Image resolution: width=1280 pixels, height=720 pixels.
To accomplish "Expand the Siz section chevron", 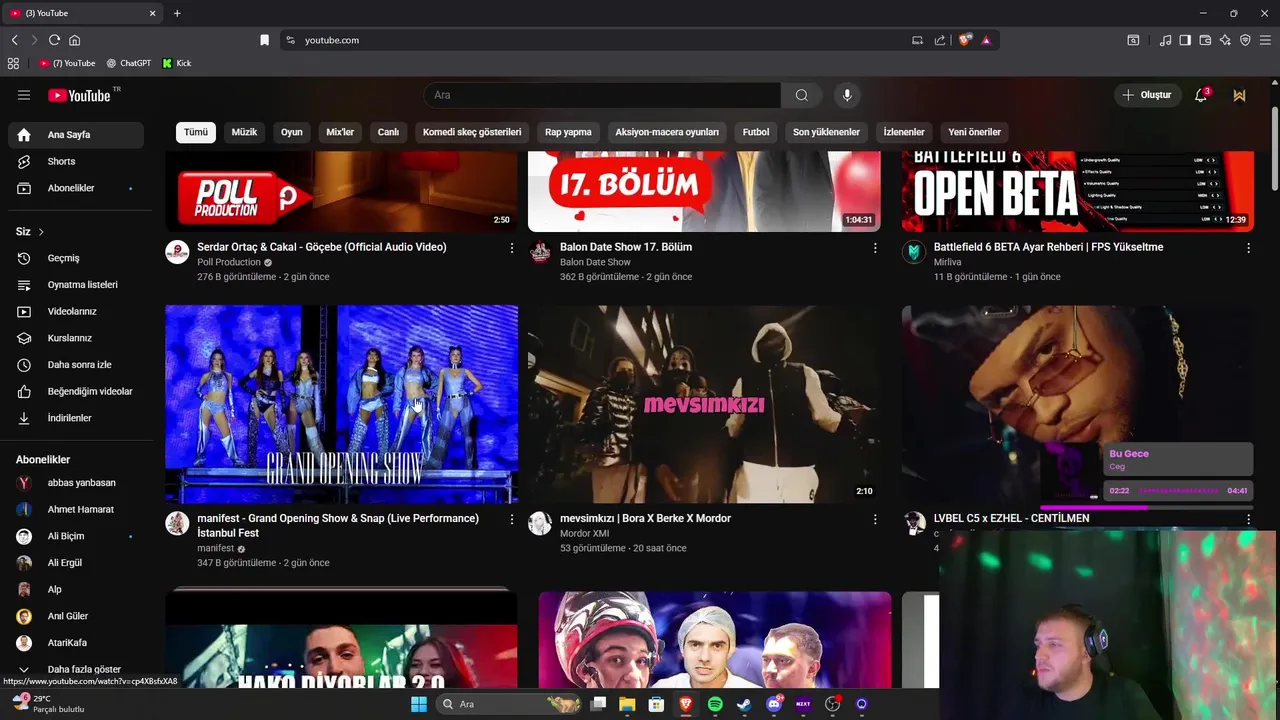I will point(41,232).
